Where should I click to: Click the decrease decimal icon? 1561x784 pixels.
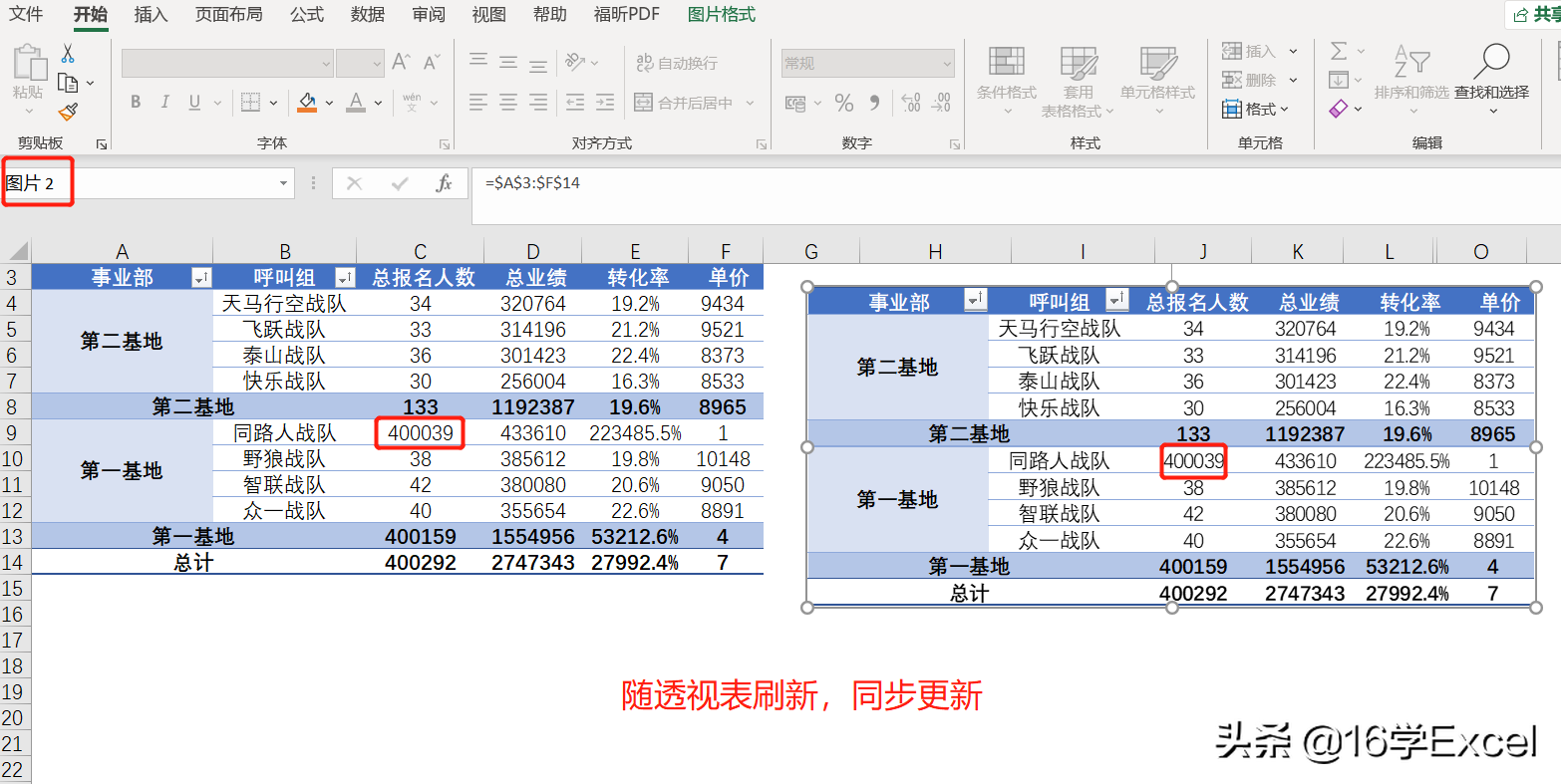coord(941,103)
